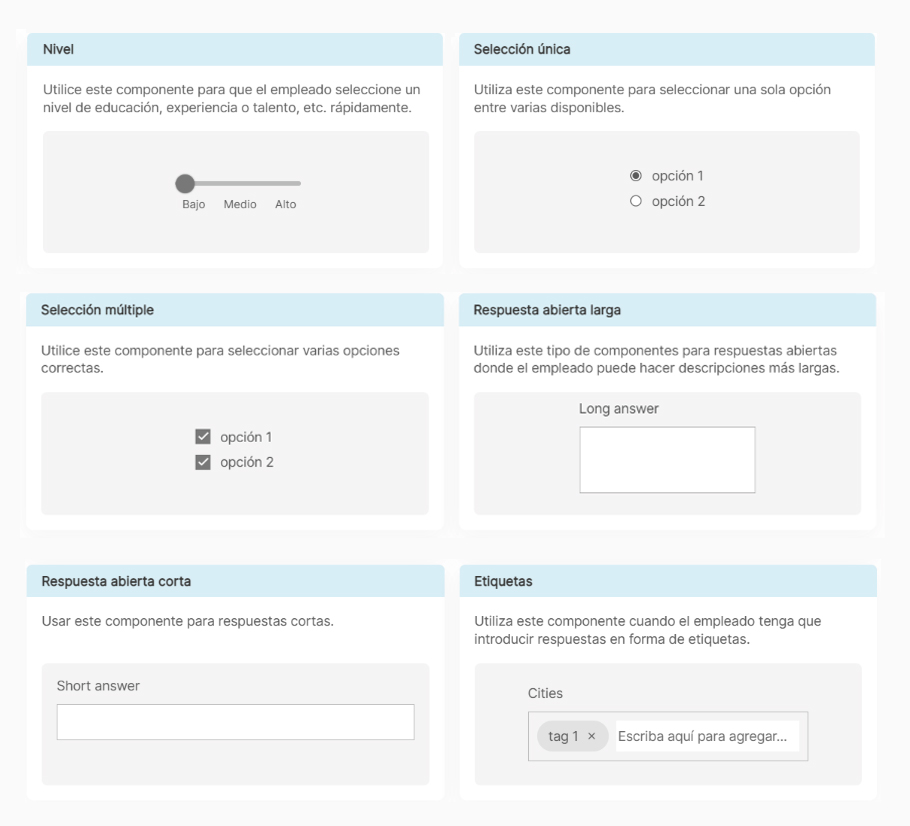Viewport: 910px width, 826px height.
Task: Choose the Selección única component header
Action: pos(667,49)
